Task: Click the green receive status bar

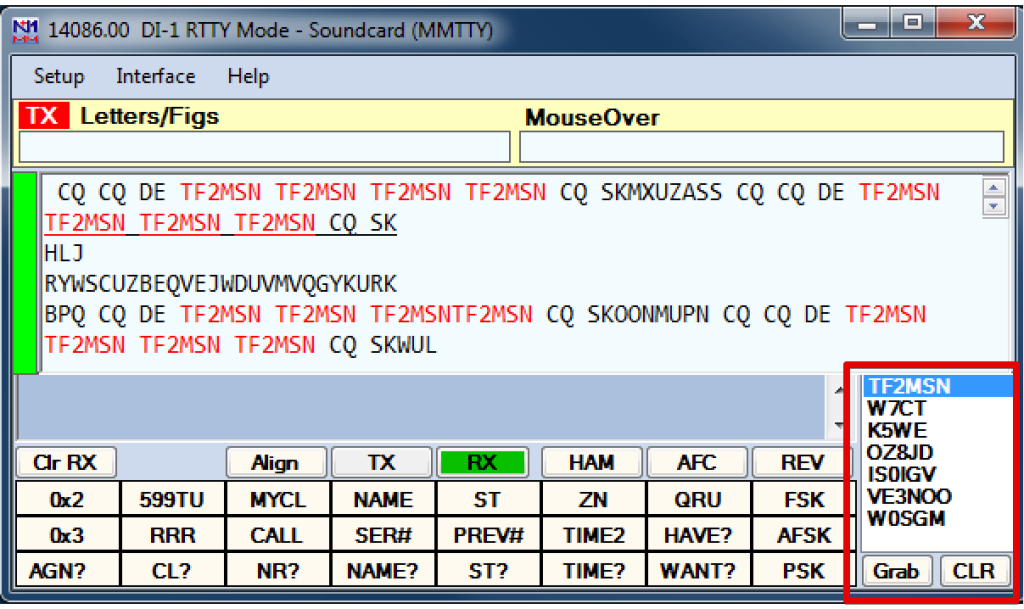Action: [x=24, y=273]
